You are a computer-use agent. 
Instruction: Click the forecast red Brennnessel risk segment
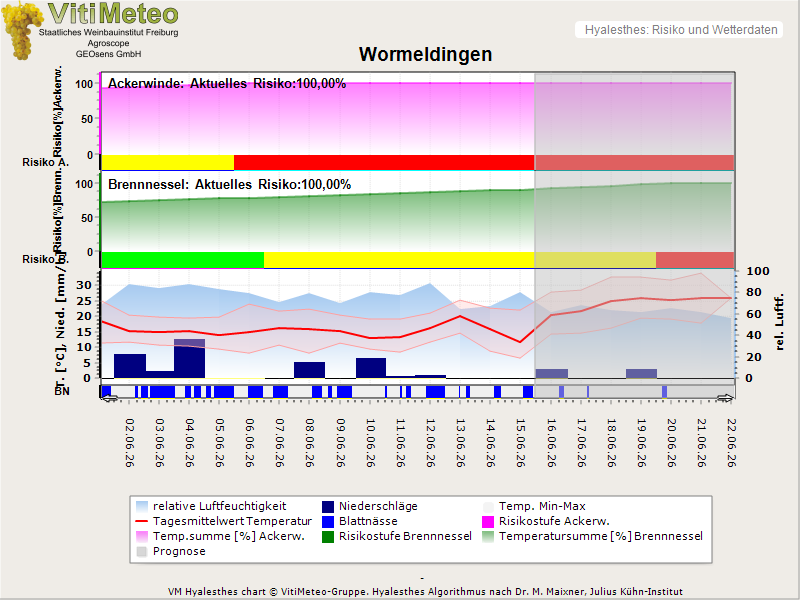point(695,260)
